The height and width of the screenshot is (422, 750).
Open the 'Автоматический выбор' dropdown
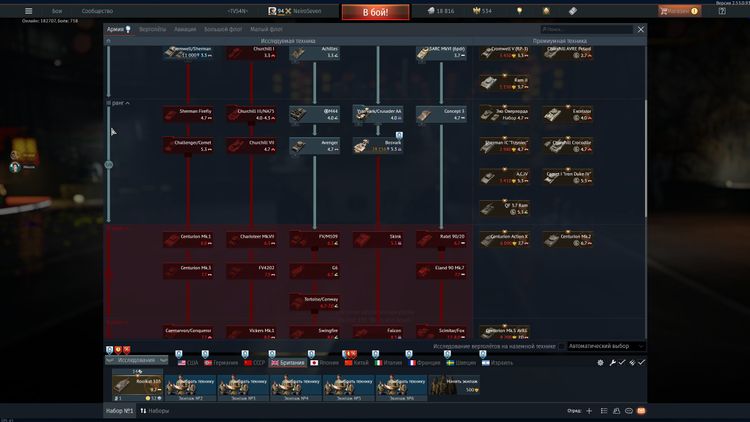(605, 346)
